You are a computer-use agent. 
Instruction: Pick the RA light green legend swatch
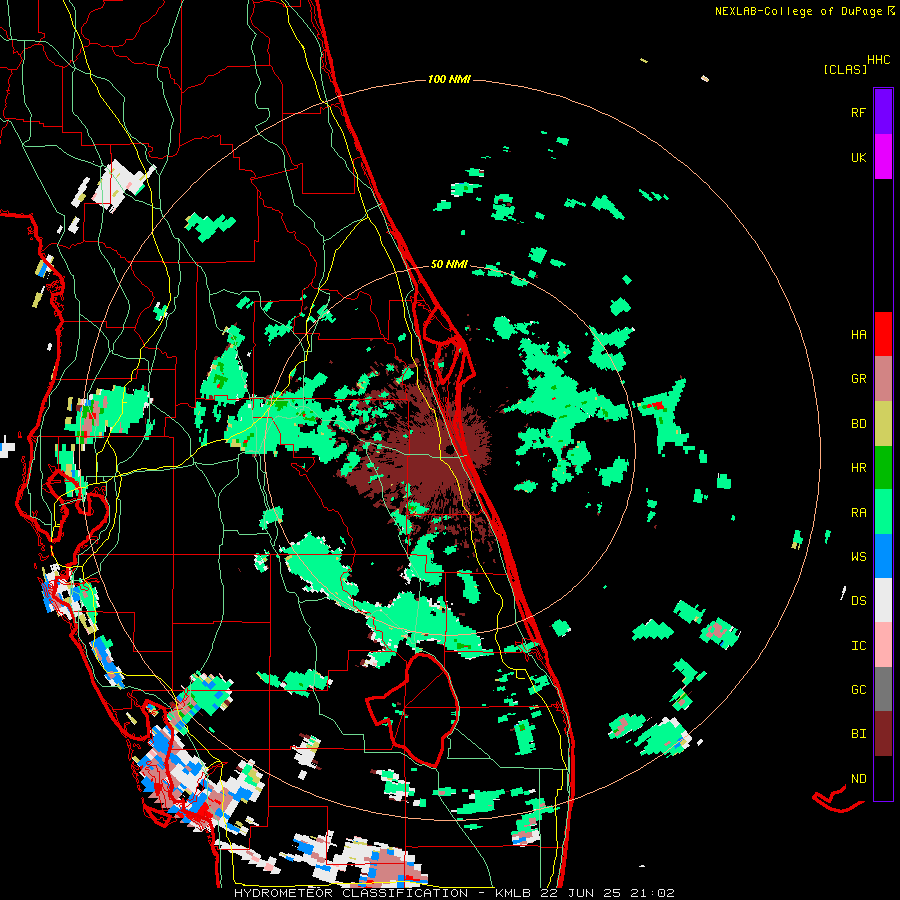coord(883,512)
